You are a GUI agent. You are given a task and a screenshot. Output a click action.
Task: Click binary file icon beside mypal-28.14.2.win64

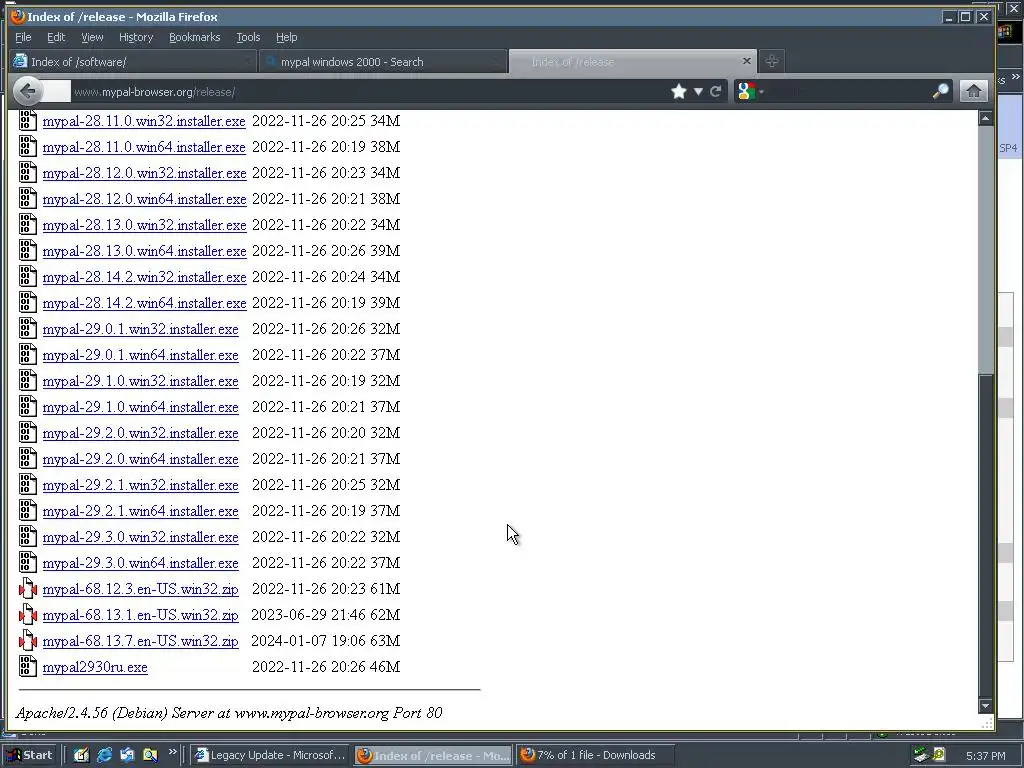tap(27, 302)
